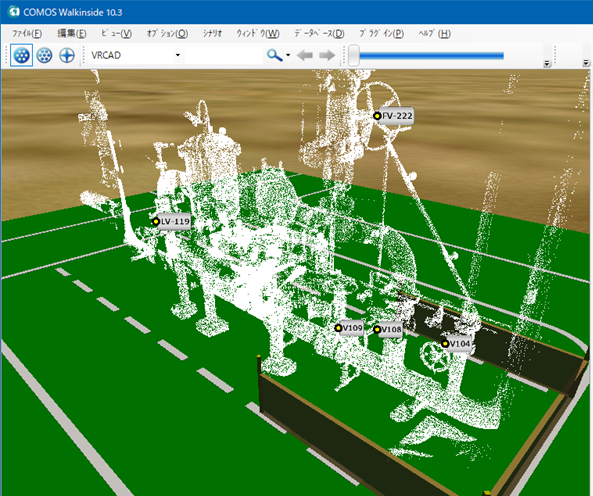The image size is (593, 496).
Task: Select the crosshair compass navigation icon
Action: pyautogui.click(x=67, y=55)
